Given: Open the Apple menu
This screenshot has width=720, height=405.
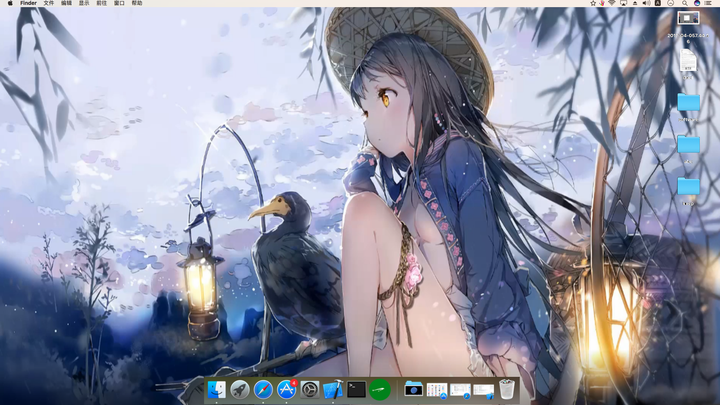Looking at the screenshot, I should [x=10, y=3].
